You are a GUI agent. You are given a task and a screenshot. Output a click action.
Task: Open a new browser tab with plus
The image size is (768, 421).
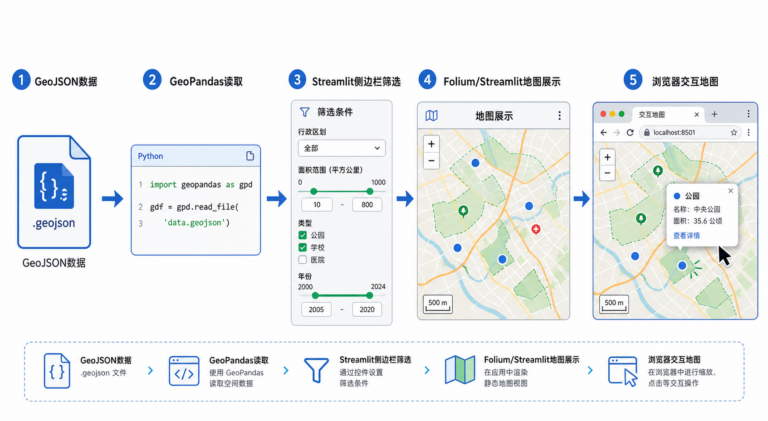pos(714,114)
